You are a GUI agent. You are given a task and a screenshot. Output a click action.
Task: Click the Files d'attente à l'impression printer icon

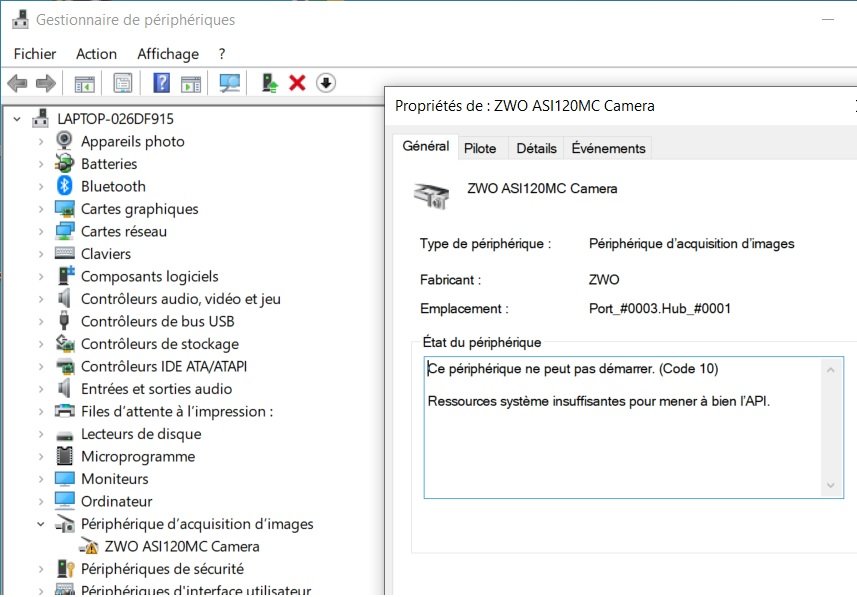[64, 411]
